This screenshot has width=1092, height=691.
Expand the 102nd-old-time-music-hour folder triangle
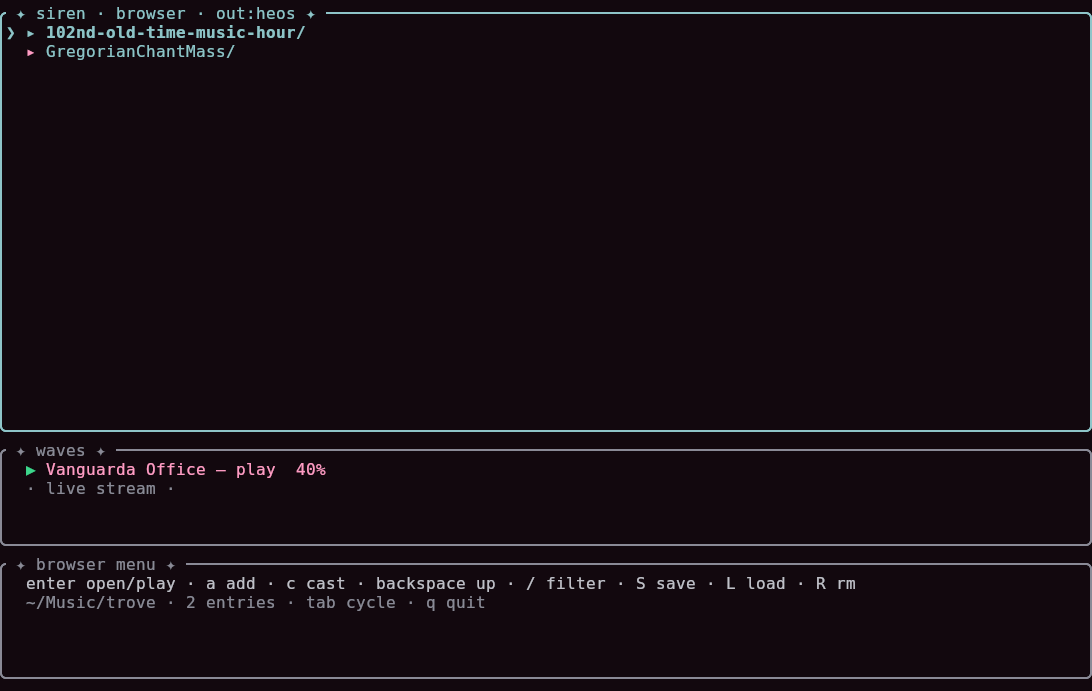[31, 33]
